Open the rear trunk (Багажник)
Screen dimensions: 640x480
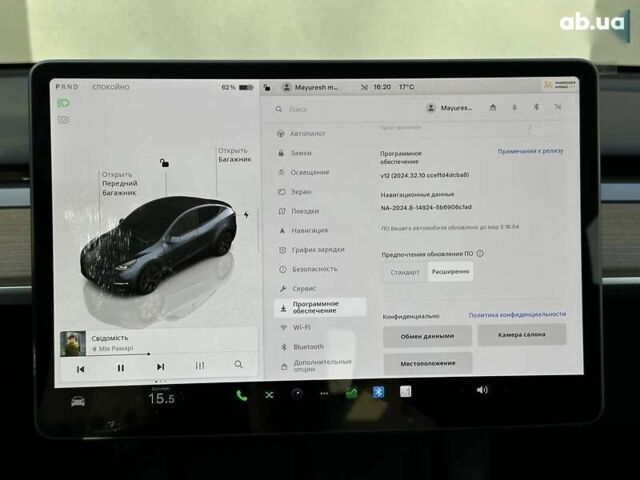pos(234,155)
